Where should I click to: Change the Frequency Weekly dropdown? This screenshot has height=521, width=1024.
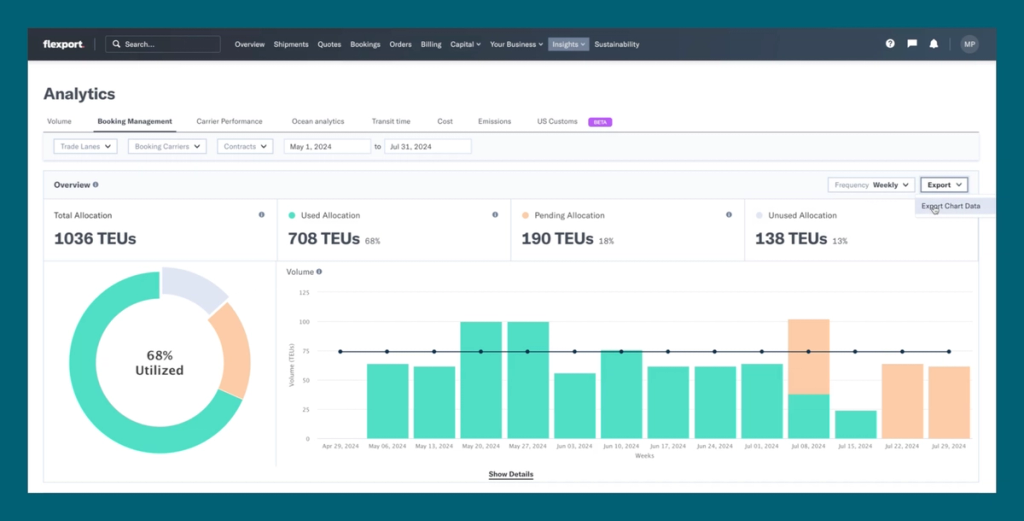pos(871,185)
